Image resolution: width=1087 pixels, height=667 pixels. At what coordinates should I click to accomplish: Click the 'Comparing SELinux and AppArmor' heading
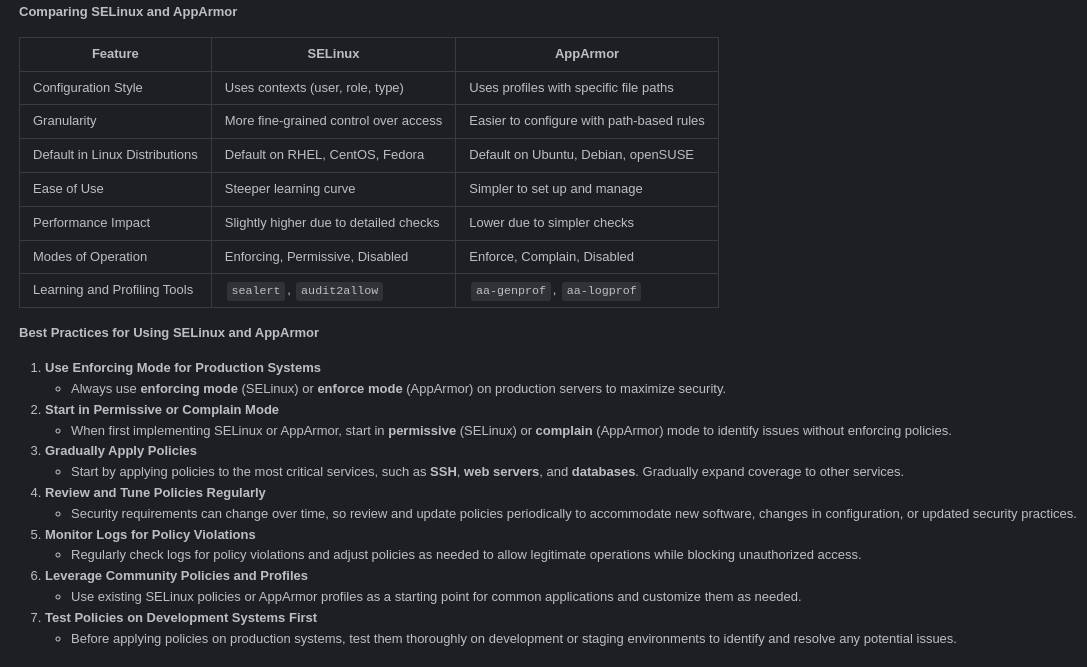[128, 12]
